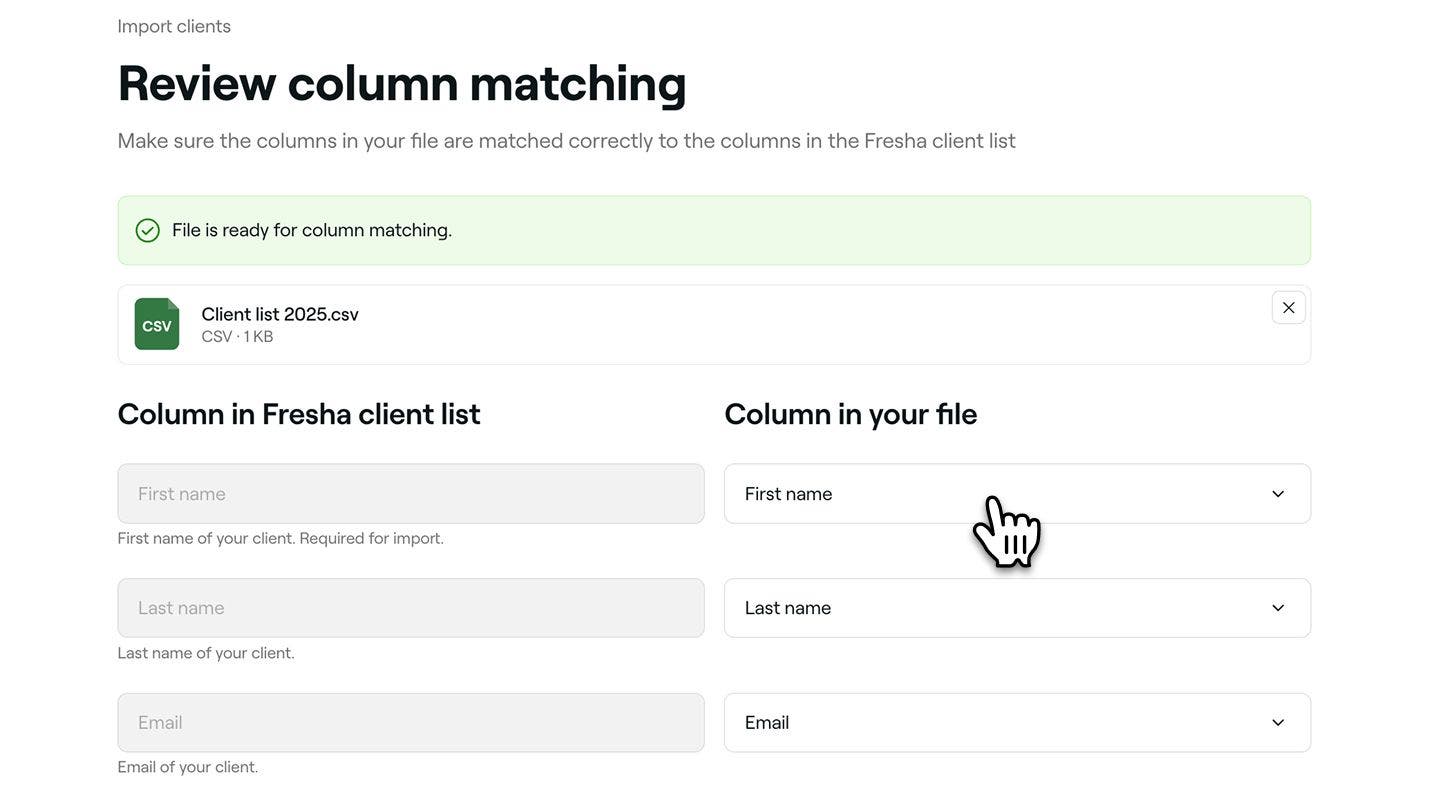Click the disabled Email Fresha field
This screenshot has width=1440, height=800.
tap(411, 722)
